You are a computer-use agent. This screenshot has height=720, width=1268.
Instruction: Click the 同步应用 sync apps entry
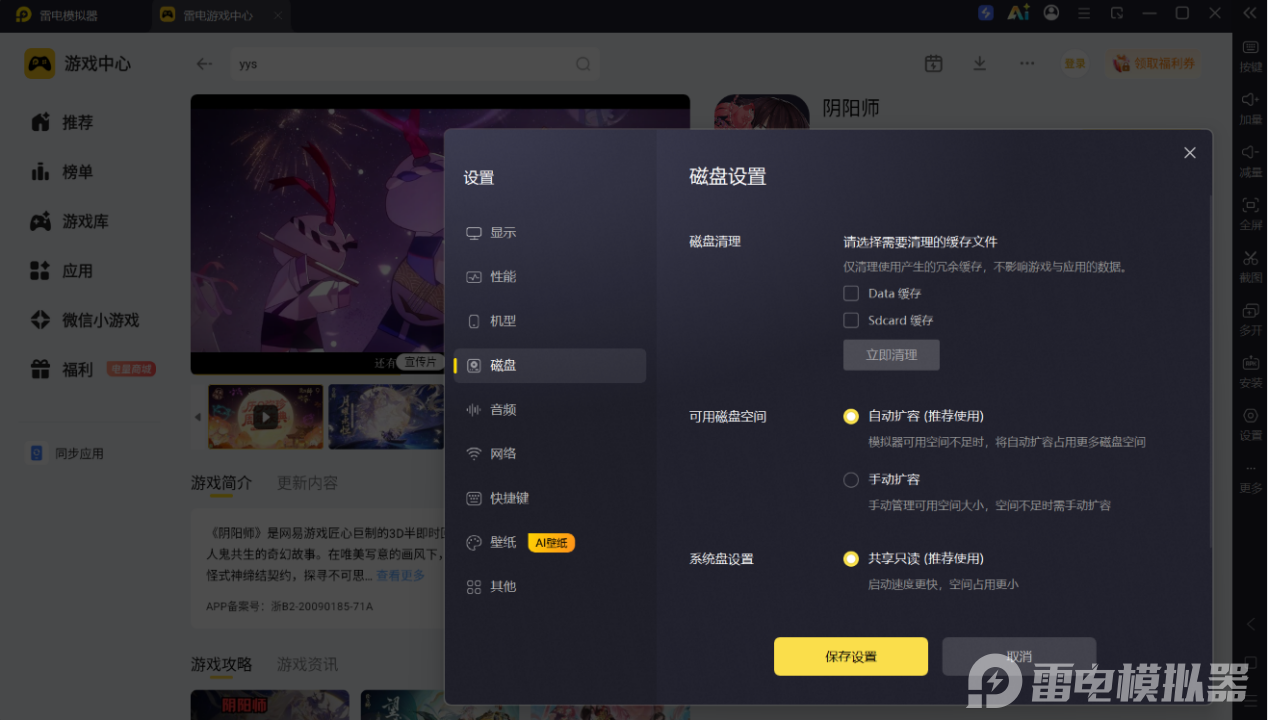[x=66, y=453]
